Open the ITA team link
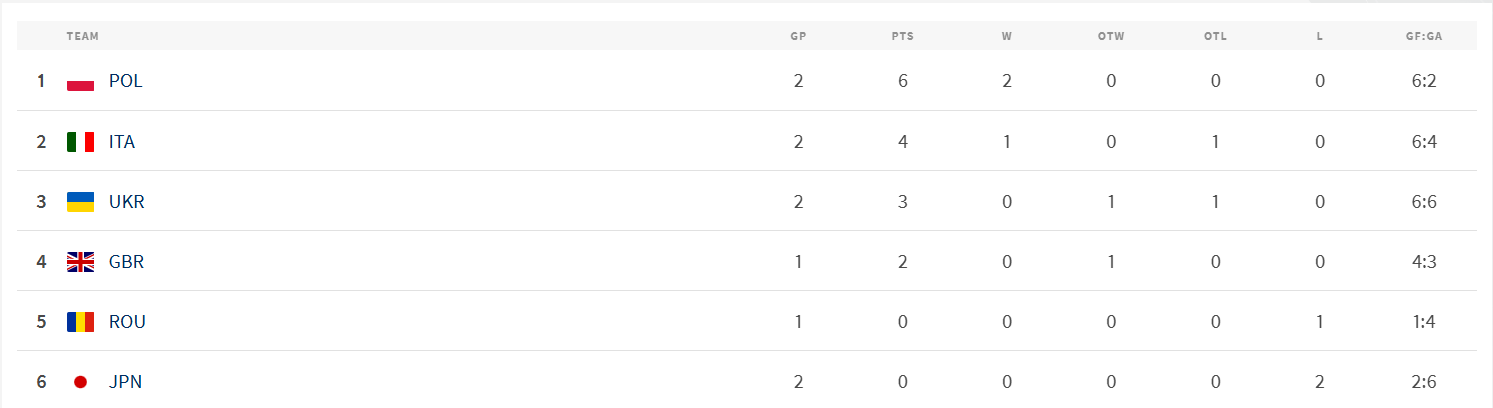Screen dimensions: 1493x408 click(x=122, y=142)
